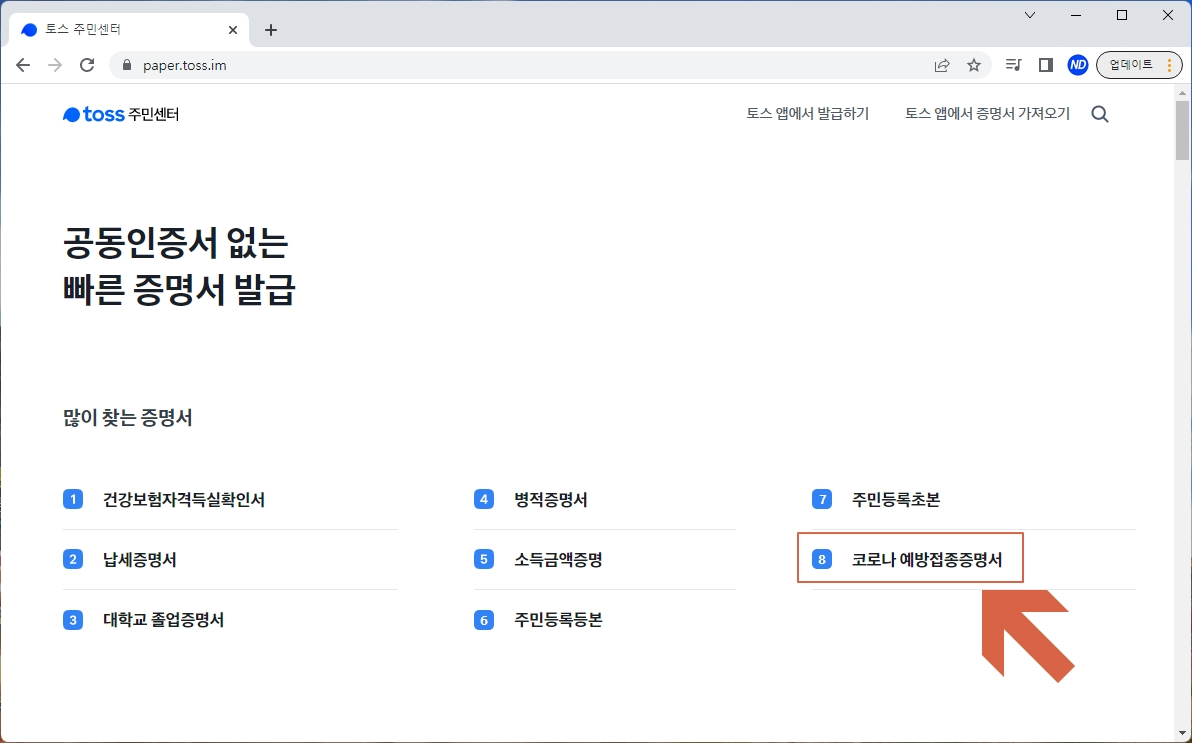Open 토스 앱에서 증명서 가져오기 menu link
Image resolution: width=1192 pixels, height=743 pixels.
[987, 114]
